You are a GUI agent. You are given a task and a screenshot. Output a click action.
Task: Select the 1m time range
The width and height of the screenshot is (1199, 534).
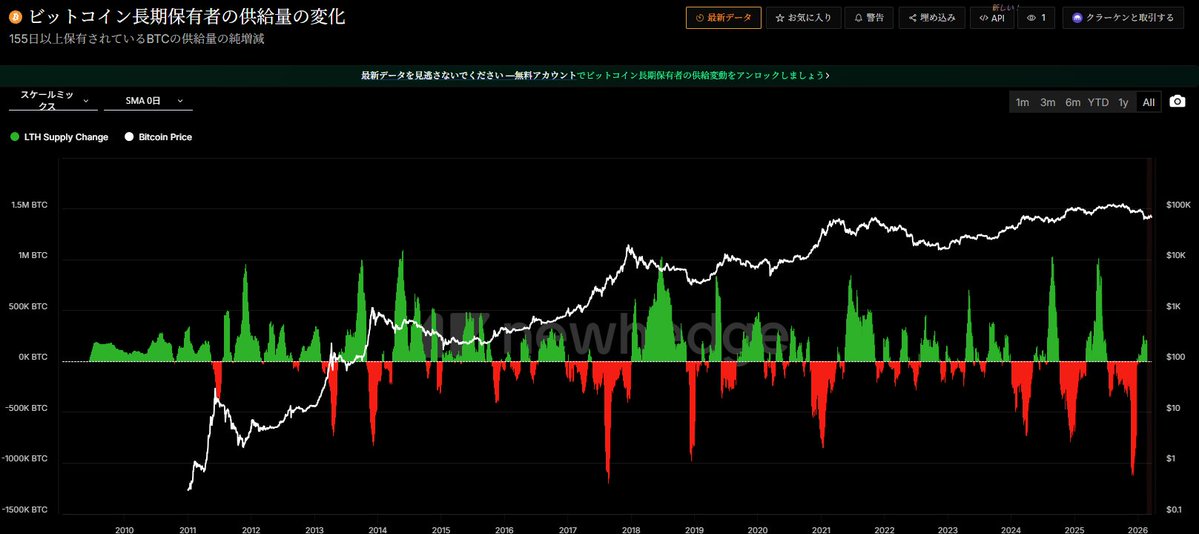pyautogui.click(x=1022, y=102)
